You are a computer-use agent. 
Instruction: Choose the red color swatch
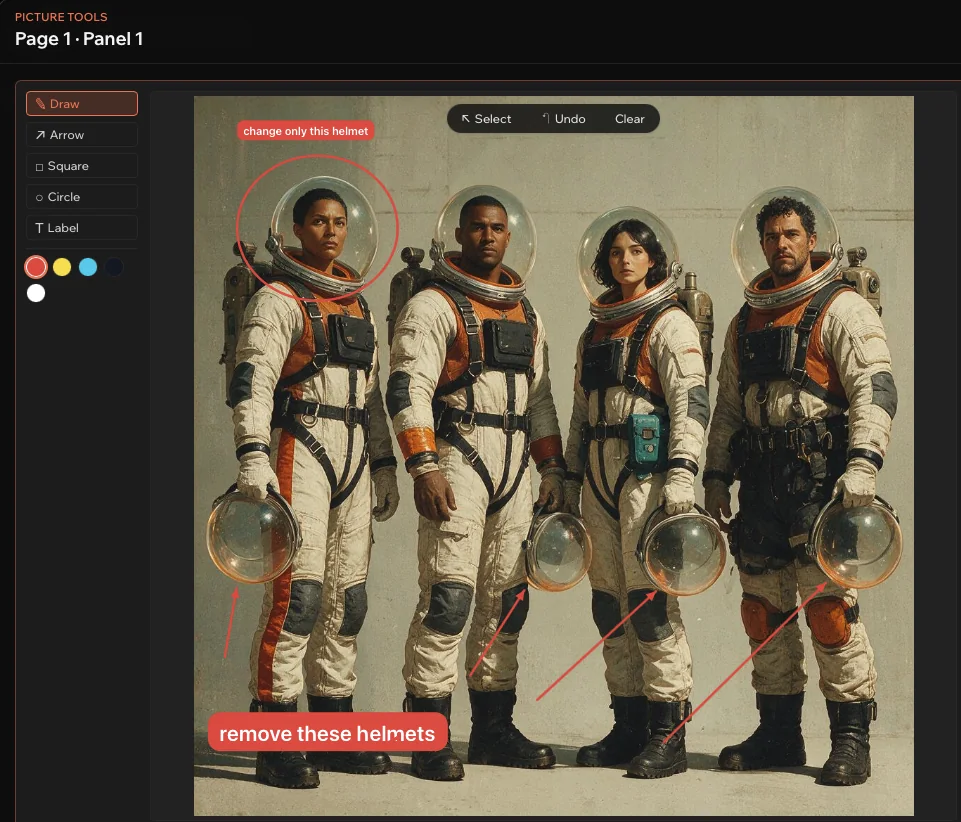36,267
